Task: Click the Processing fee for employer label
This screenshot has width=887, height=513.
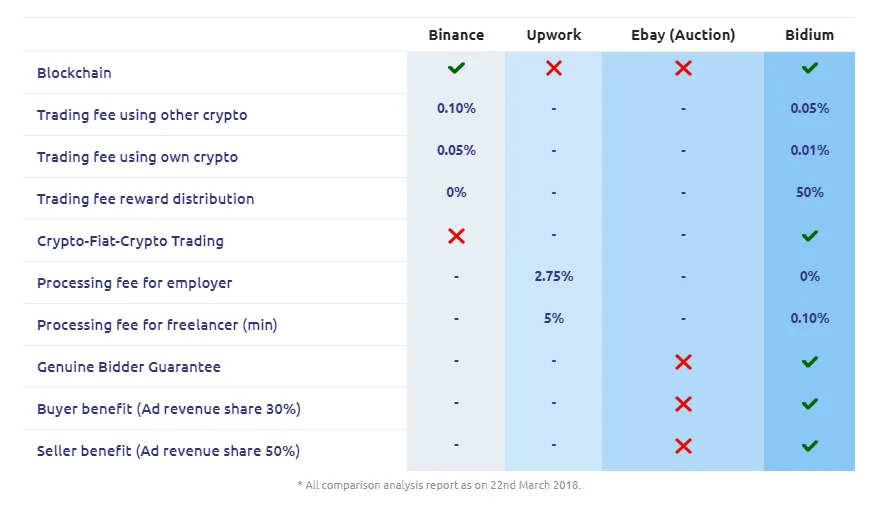Action: coord(135,283)
